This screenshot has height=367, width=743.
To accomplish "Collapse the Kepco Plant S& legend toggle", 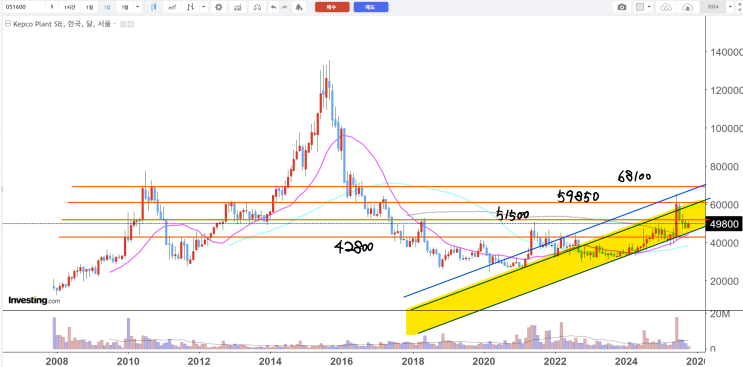I will (x=7, y=24).
